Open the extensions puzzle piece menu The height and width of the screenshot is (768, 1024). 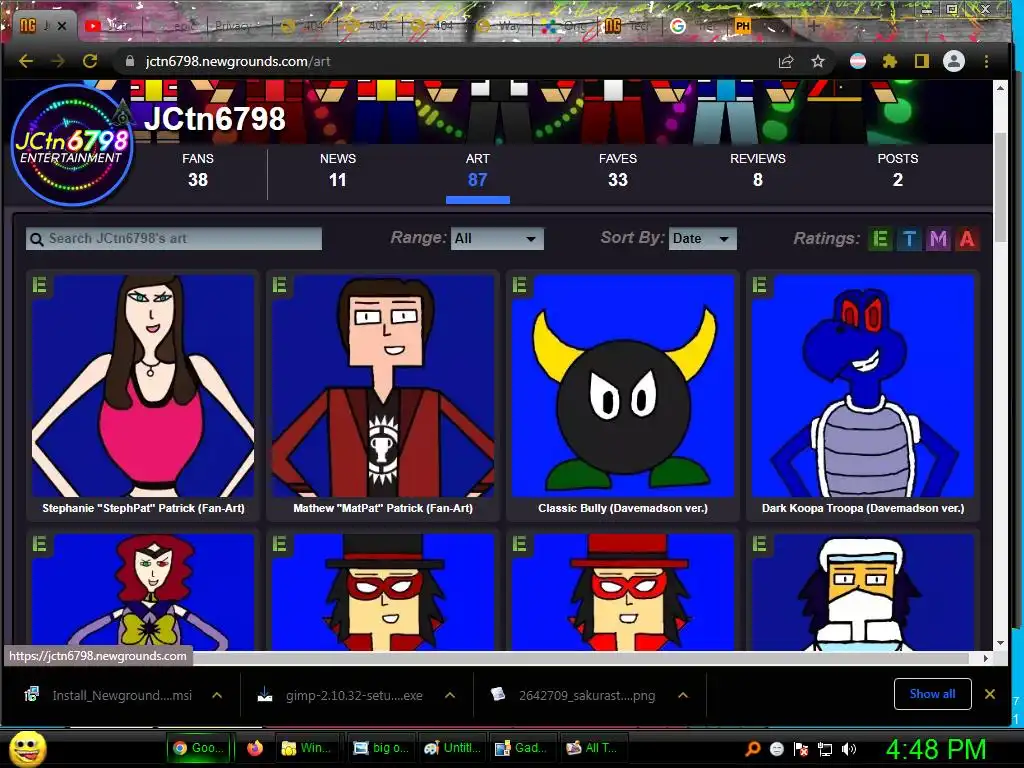tap(889, 61)
